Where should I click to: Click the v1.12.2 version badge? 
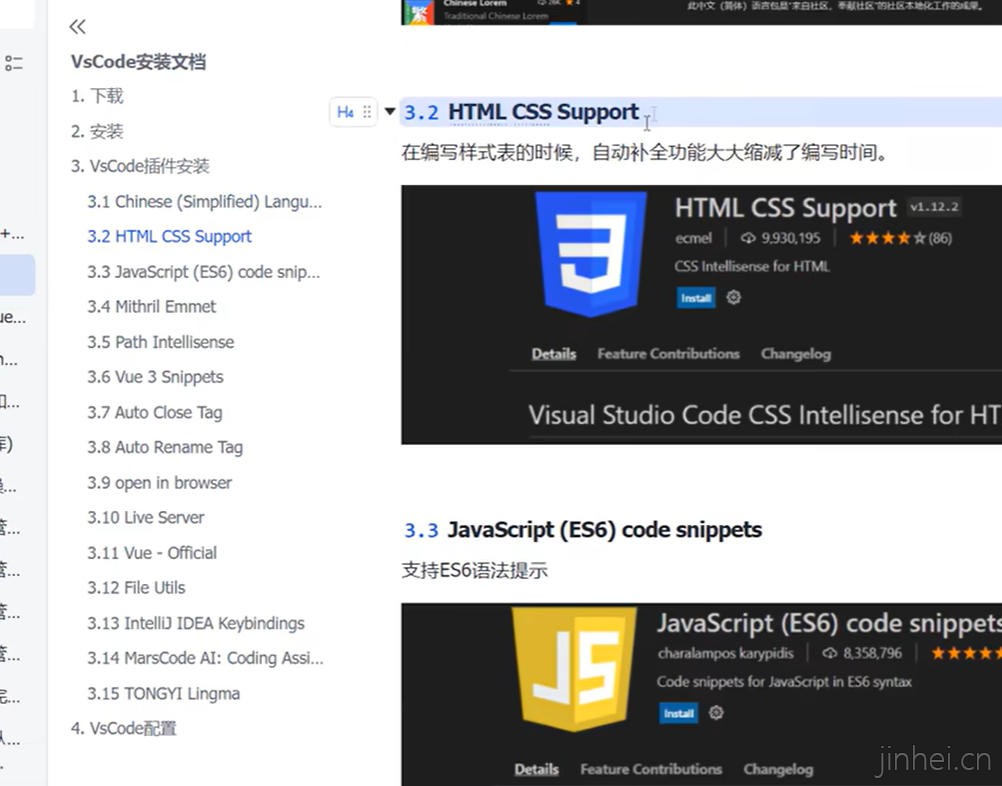934,207
